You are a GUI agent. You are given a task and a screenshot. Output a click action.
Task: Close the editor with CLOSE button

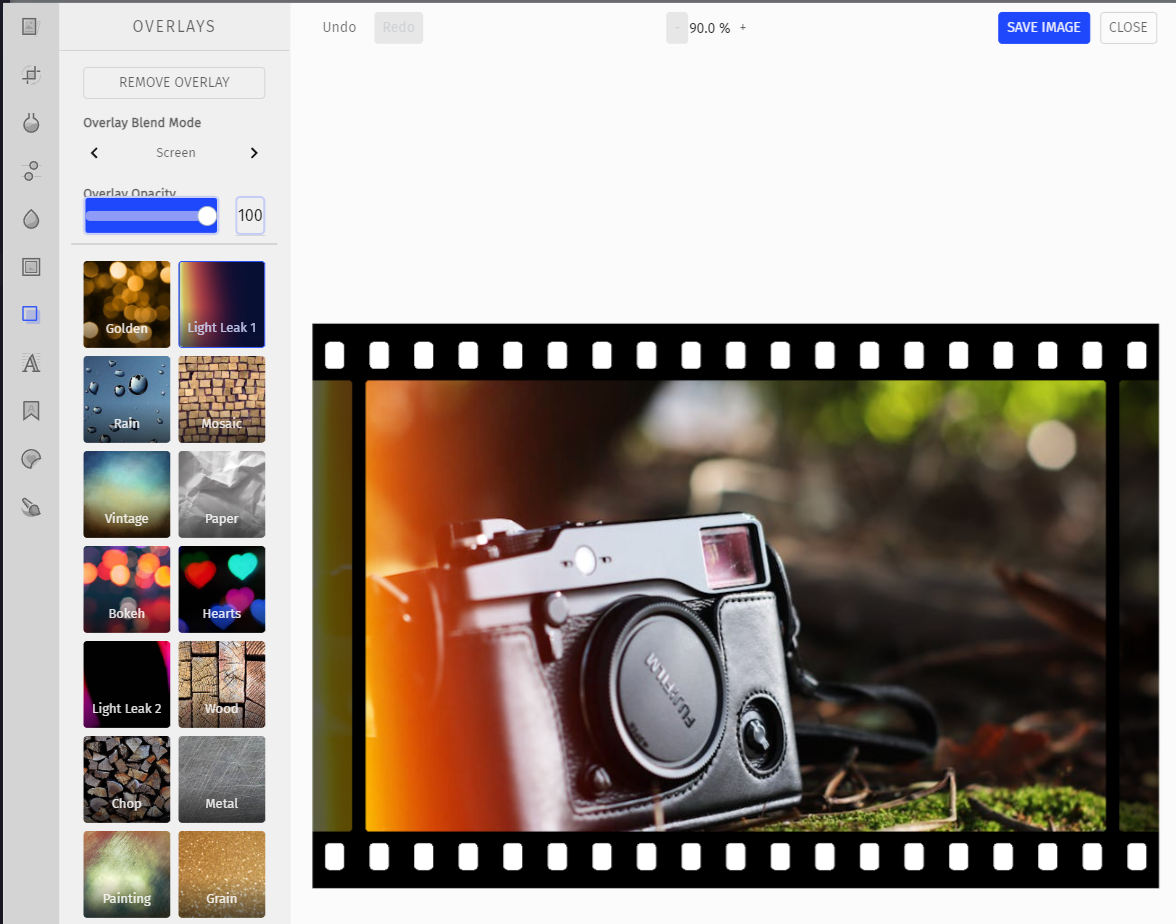pos(1128,28)
